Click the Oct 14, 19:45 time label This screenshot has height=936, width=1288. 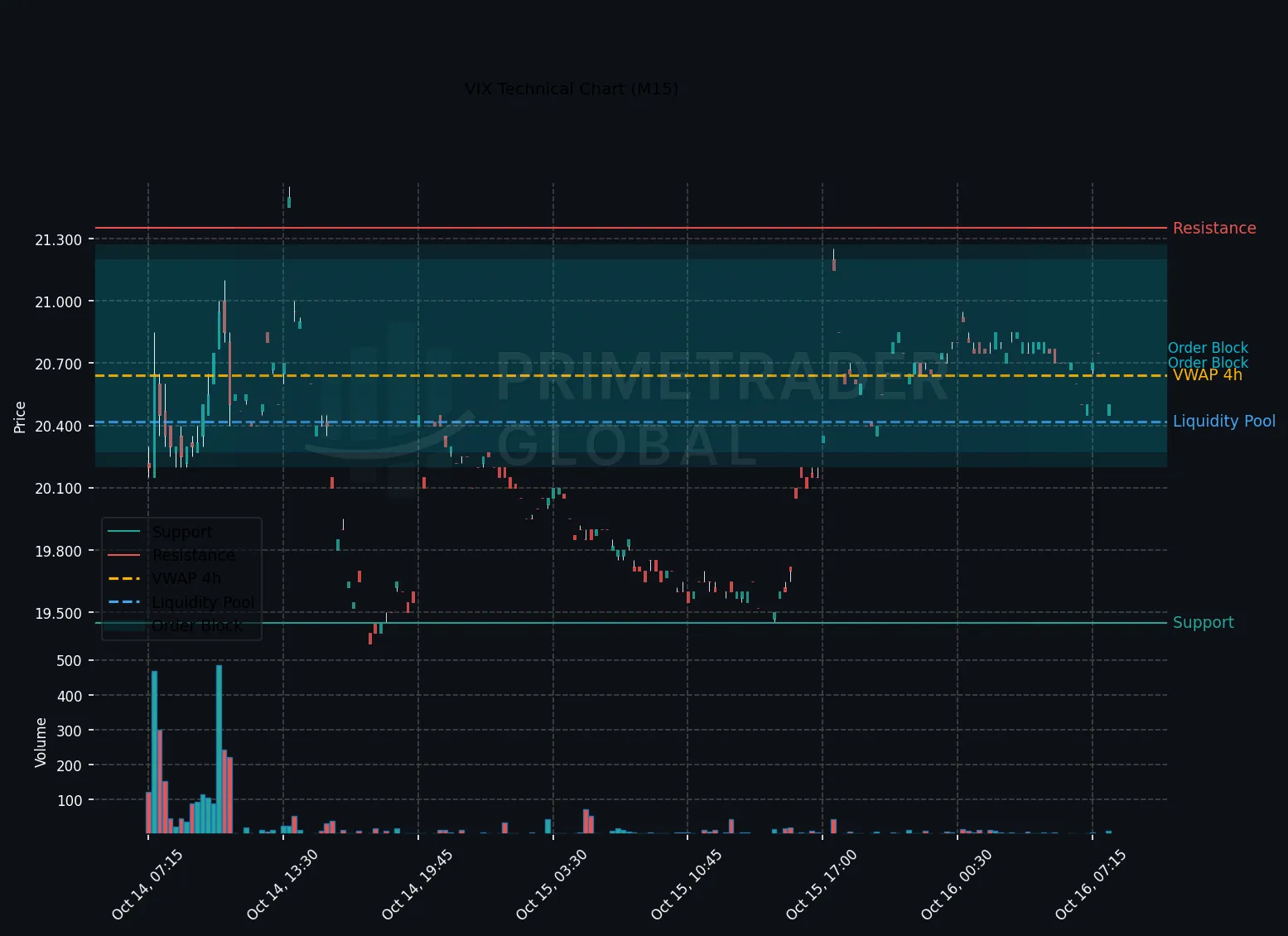click(417, 884)
